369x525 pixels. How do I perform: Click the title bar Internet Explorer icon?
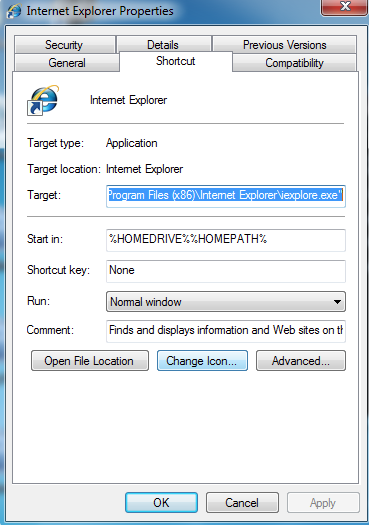point(14,11)
